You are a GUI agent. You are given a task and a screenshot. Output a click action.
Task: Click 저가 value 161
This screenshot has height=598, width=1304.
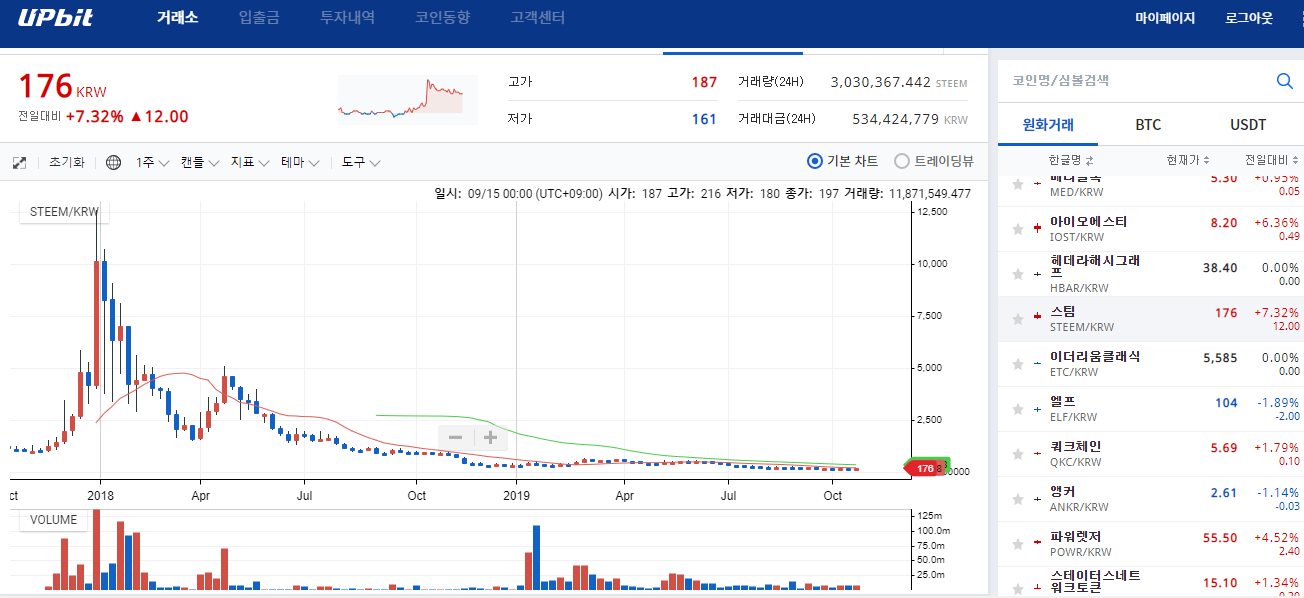[x=704, y=119]
